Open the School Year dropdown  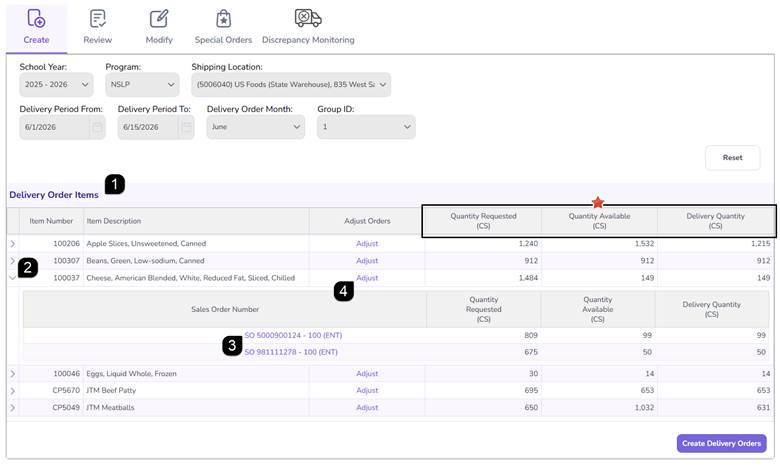point(56,85)
